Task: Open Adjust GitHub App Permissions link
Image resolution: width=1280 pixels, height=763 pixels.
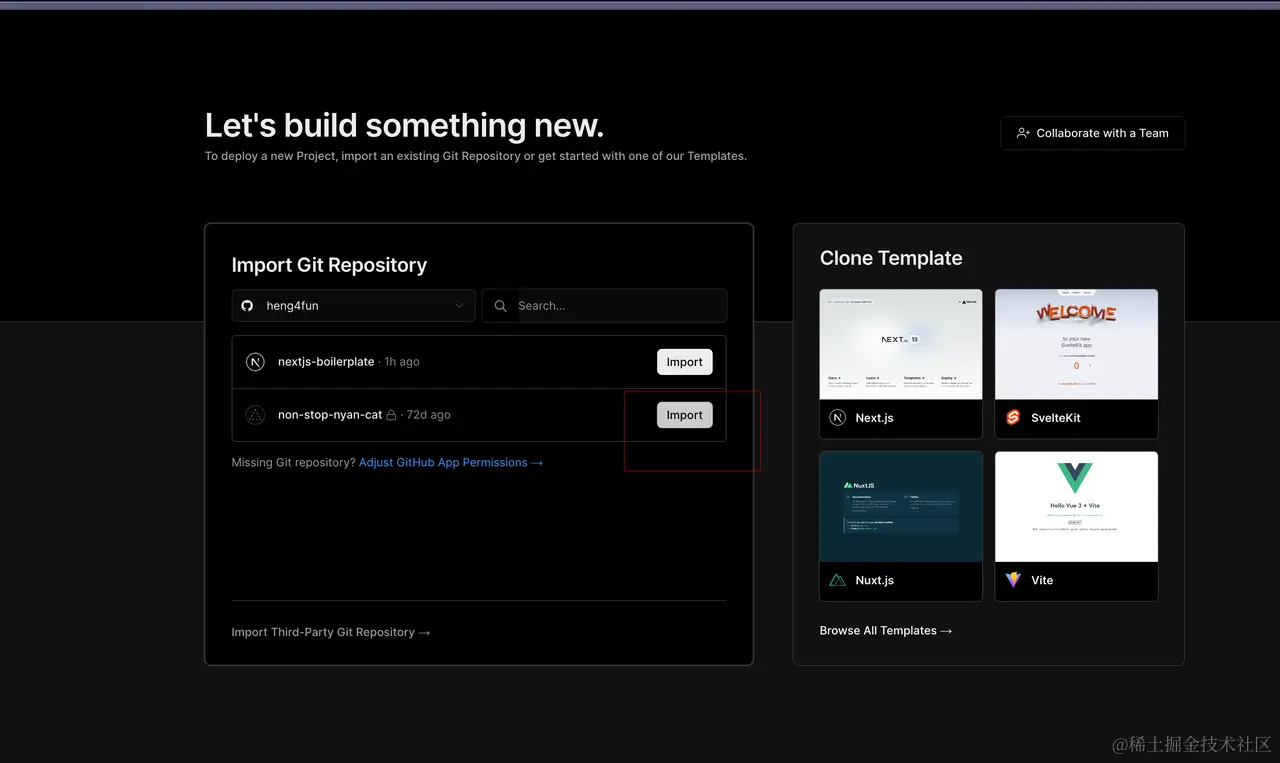Action: [x=451, y=463]
